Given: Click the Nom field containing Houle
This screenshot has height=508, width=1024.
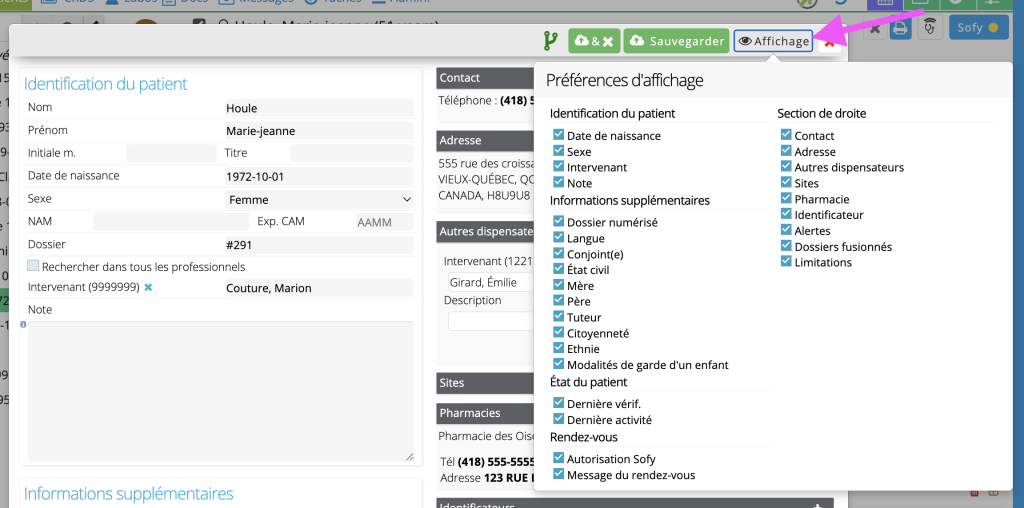Looking at the screenshot, I should pyautogui.click(x=319, y=108).
